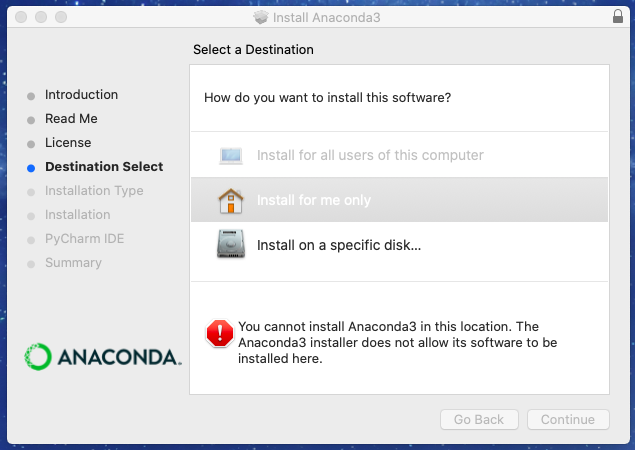Click the Installation Type step
The height and width of the screenshot is (450, 635).
(x=94, y=191)
